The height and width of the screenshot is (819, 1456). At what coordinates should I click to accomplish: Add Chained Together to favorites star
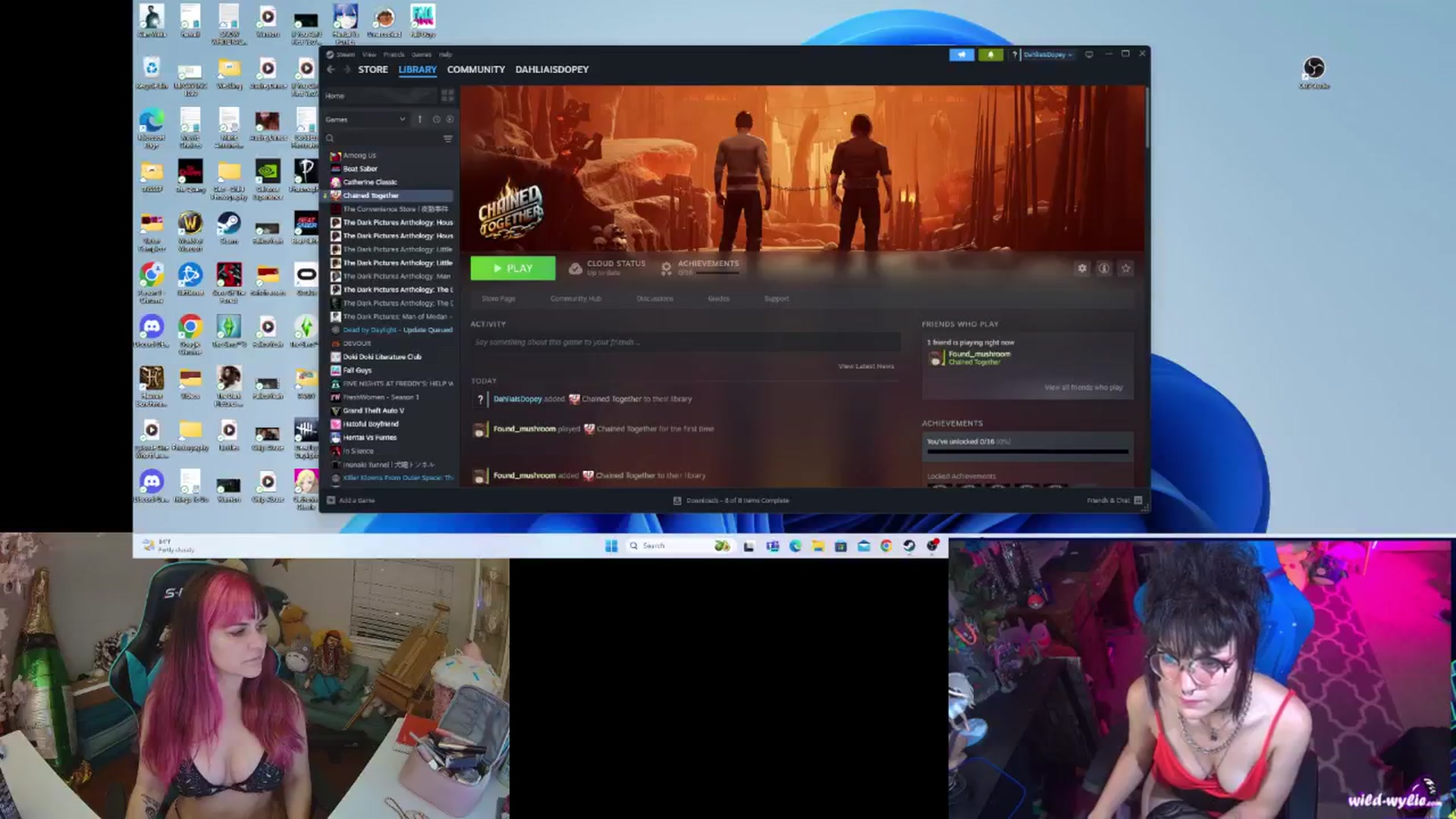(1126, 268)
